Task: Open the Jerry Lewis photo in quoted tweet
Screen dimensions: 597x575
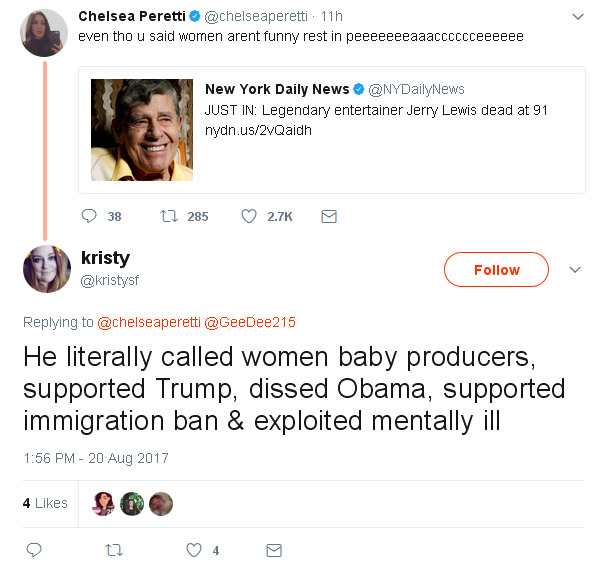Action: click(x=142, y=130)
